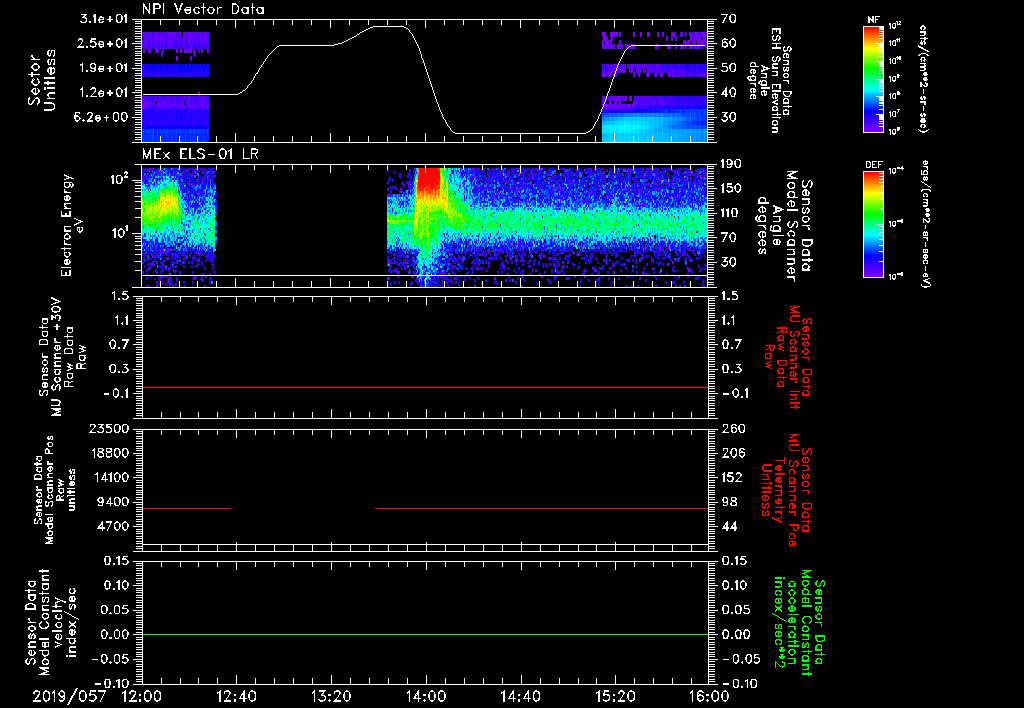Click the '15:20' time axis label
Viewport: 1024px width, 708px height.
point(615,696)
